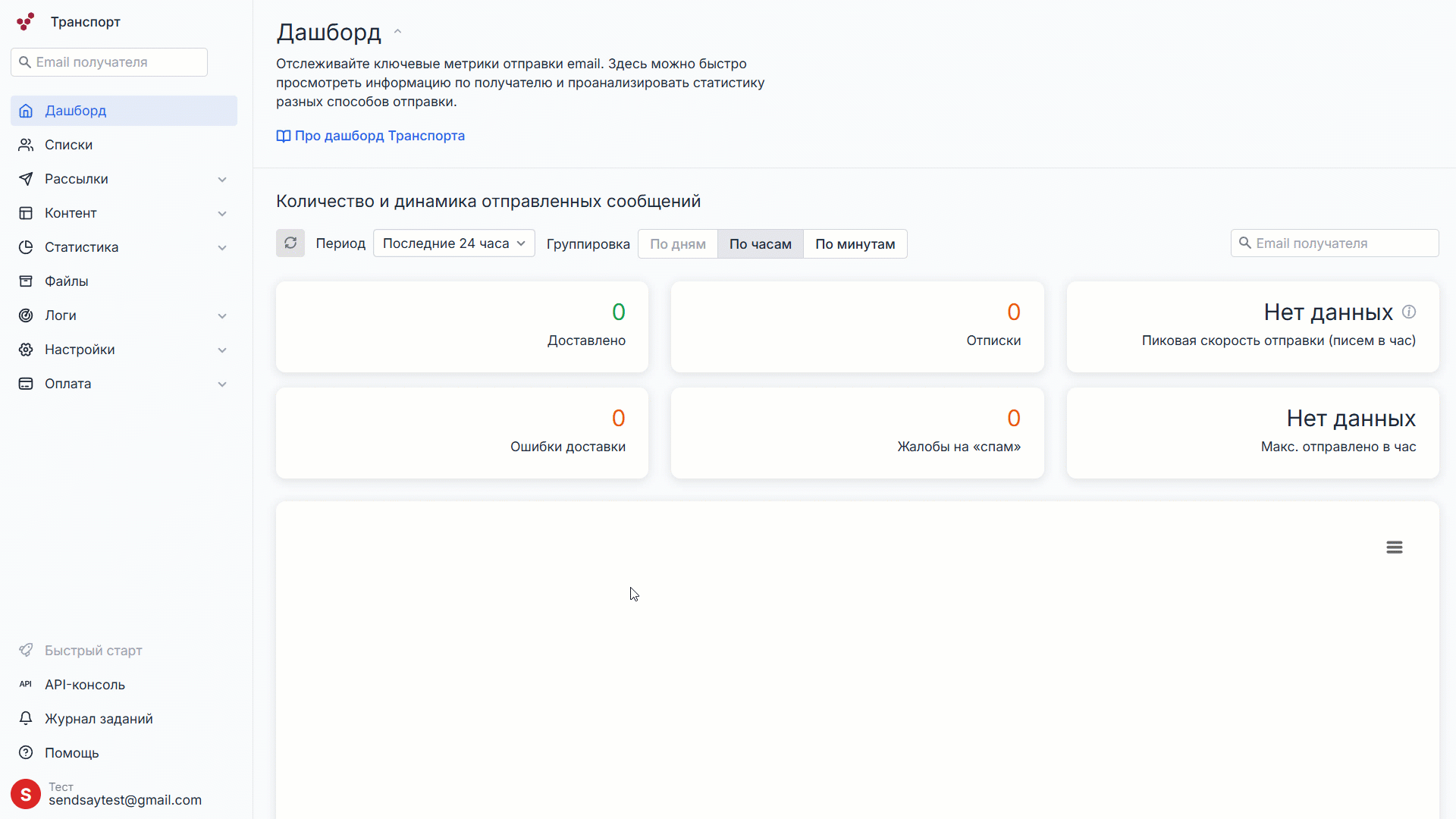1456x819 pixels.
Task: Click info icon next to Нет данных
Action: coord(1409,312)
